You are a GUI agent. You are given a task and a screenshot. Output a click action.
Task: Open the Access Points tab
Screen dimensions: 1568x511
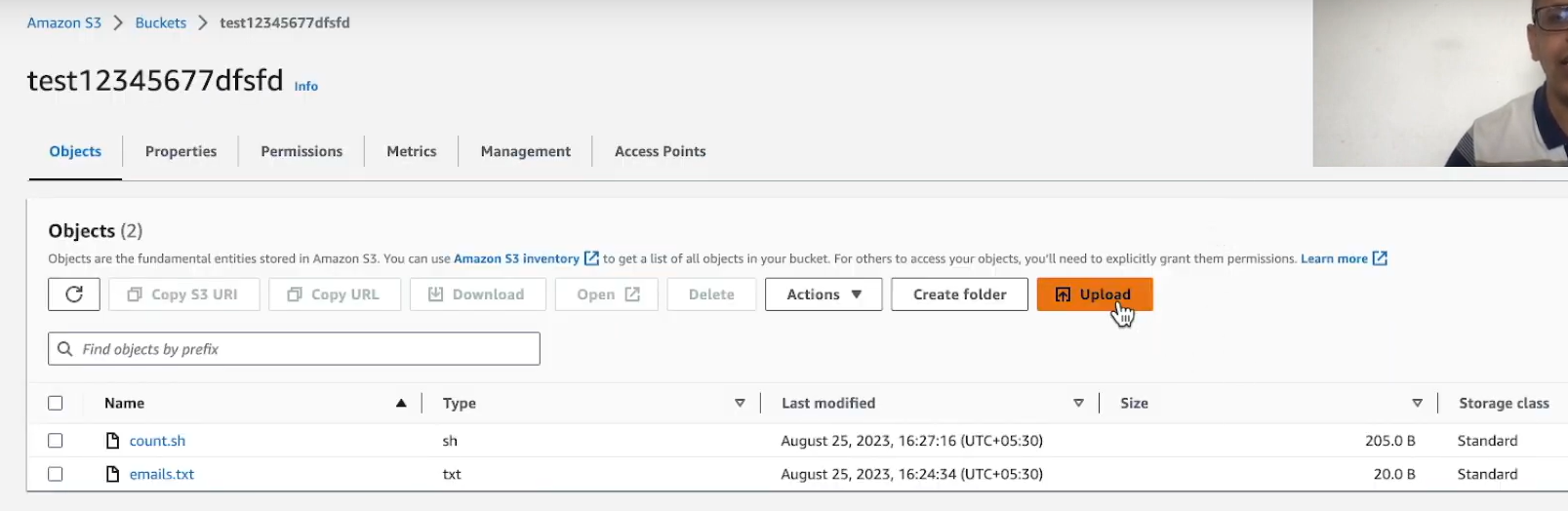coord(661,151)
